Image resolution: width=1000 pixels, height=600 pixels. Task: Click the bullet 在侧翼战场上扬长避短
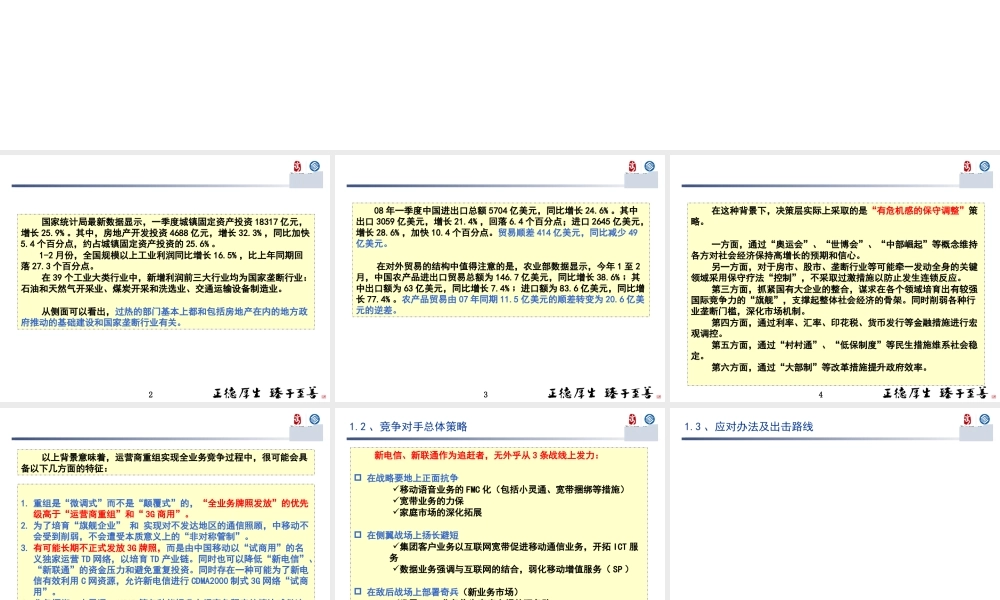point(412,535)
